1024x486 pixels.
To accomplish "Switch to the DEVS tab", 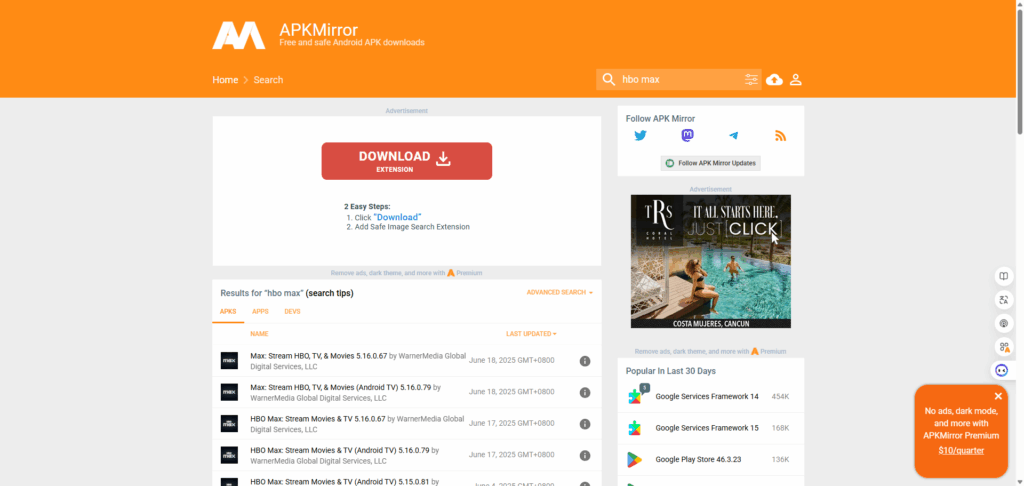I will [x=293, y=312].
